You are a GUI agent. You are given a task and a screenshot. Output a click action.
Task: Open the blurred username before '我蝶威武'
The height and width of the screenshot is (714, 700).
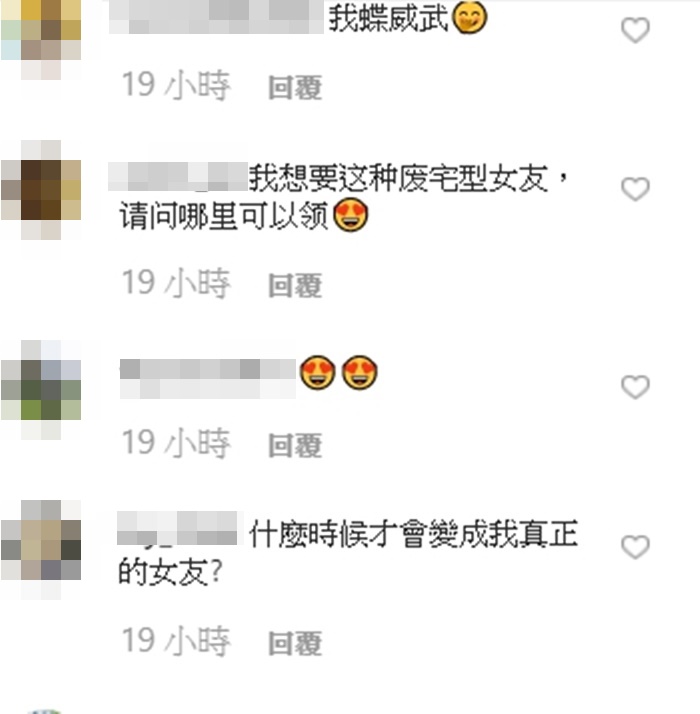pos(216,17)
